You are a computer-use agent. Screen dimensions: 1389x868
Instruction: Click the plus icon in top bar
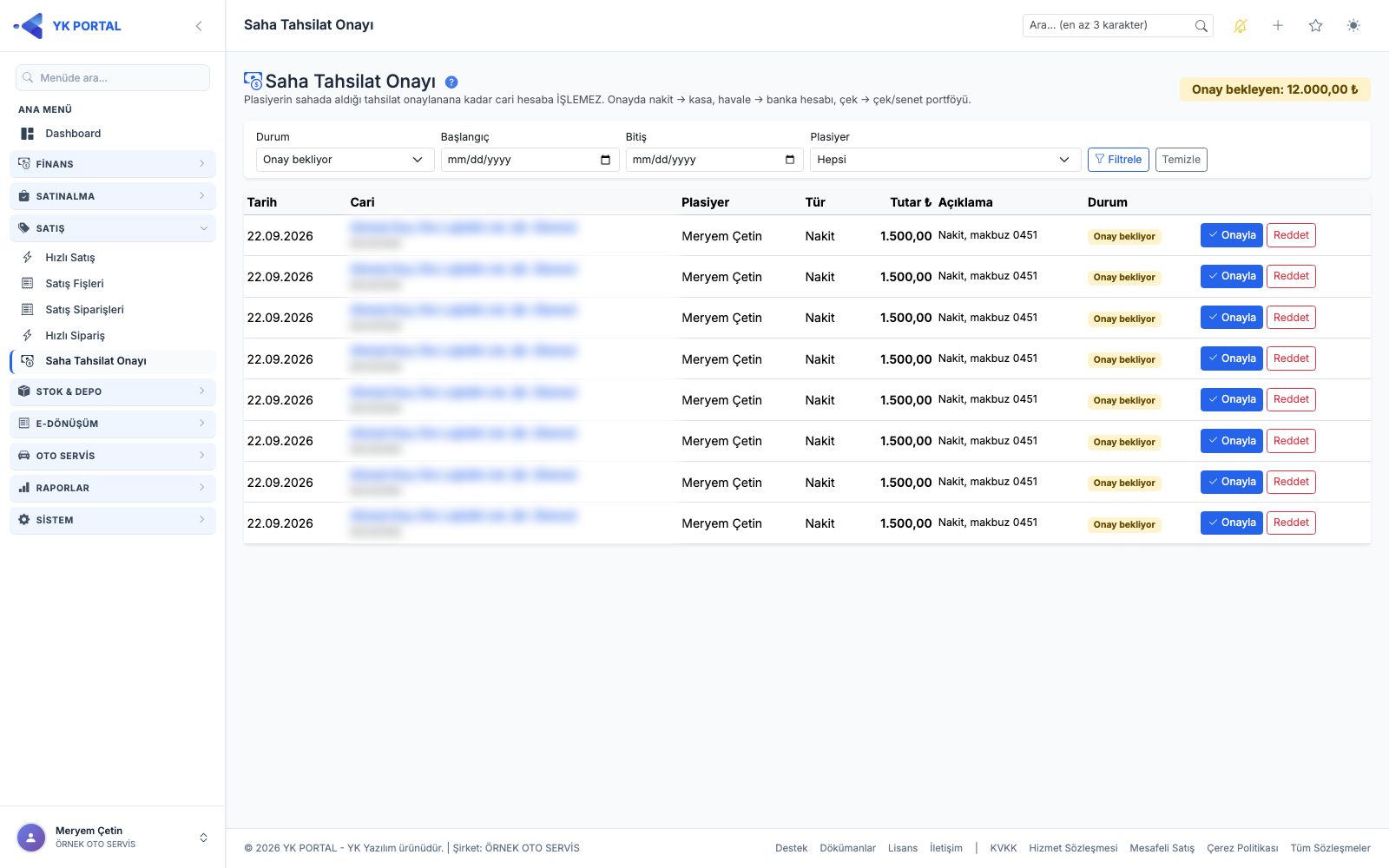tap(1278, 26)
